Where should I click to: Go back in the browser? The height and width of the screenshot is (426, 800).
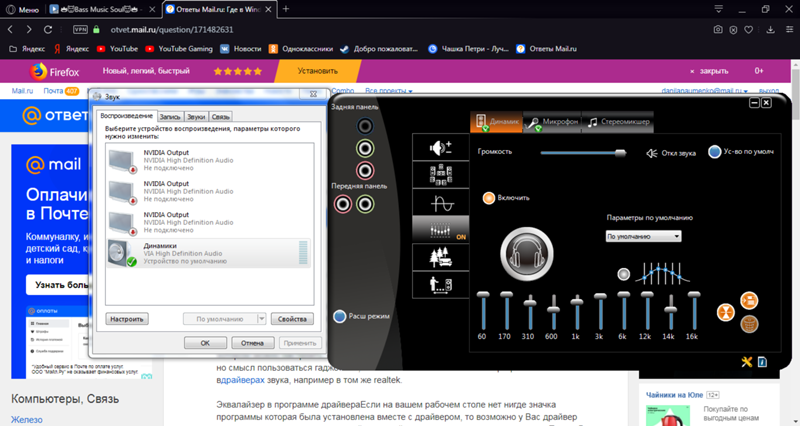click(x=10, y=30)
